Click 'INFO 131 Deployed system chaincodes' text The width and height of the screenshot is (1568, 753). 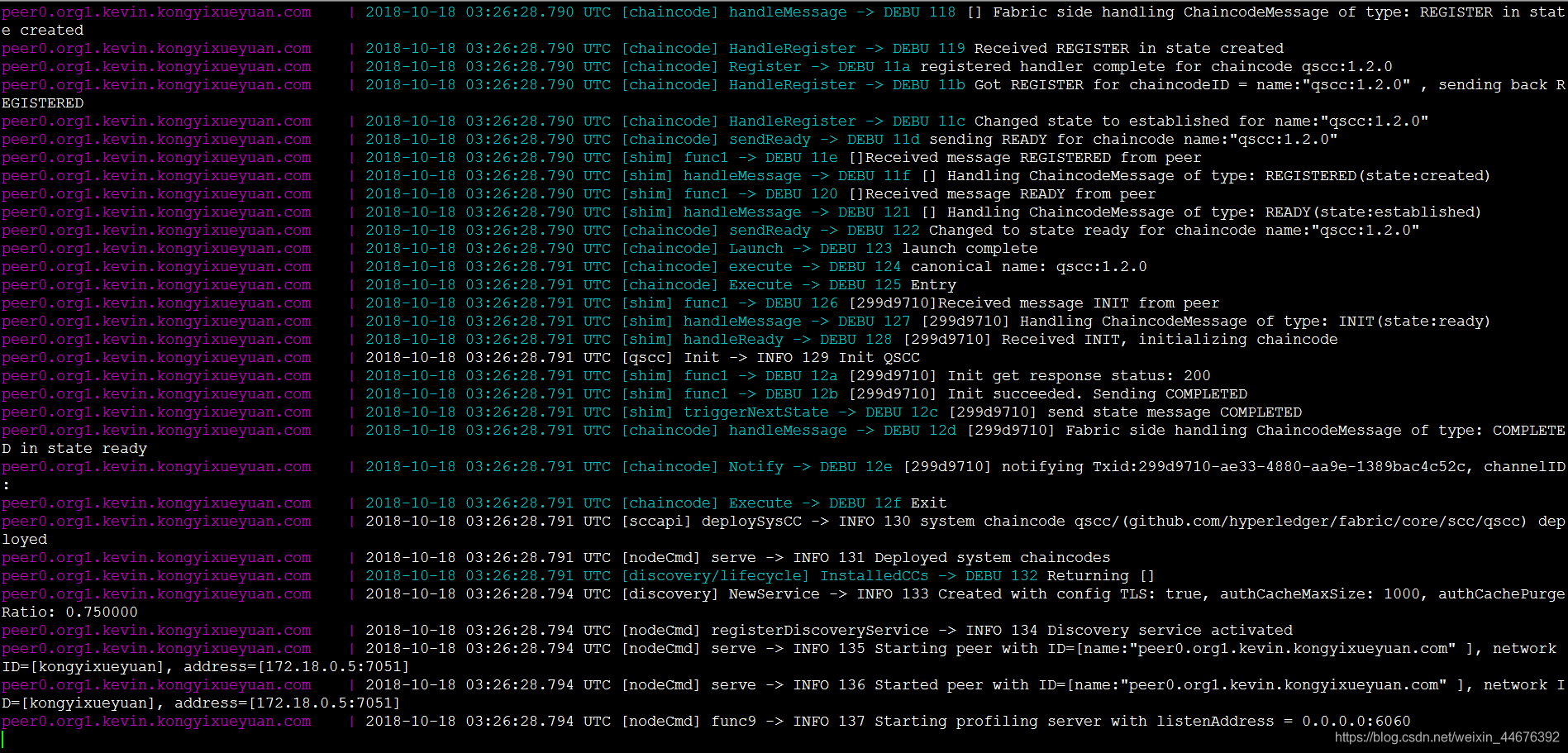point(951,558)
